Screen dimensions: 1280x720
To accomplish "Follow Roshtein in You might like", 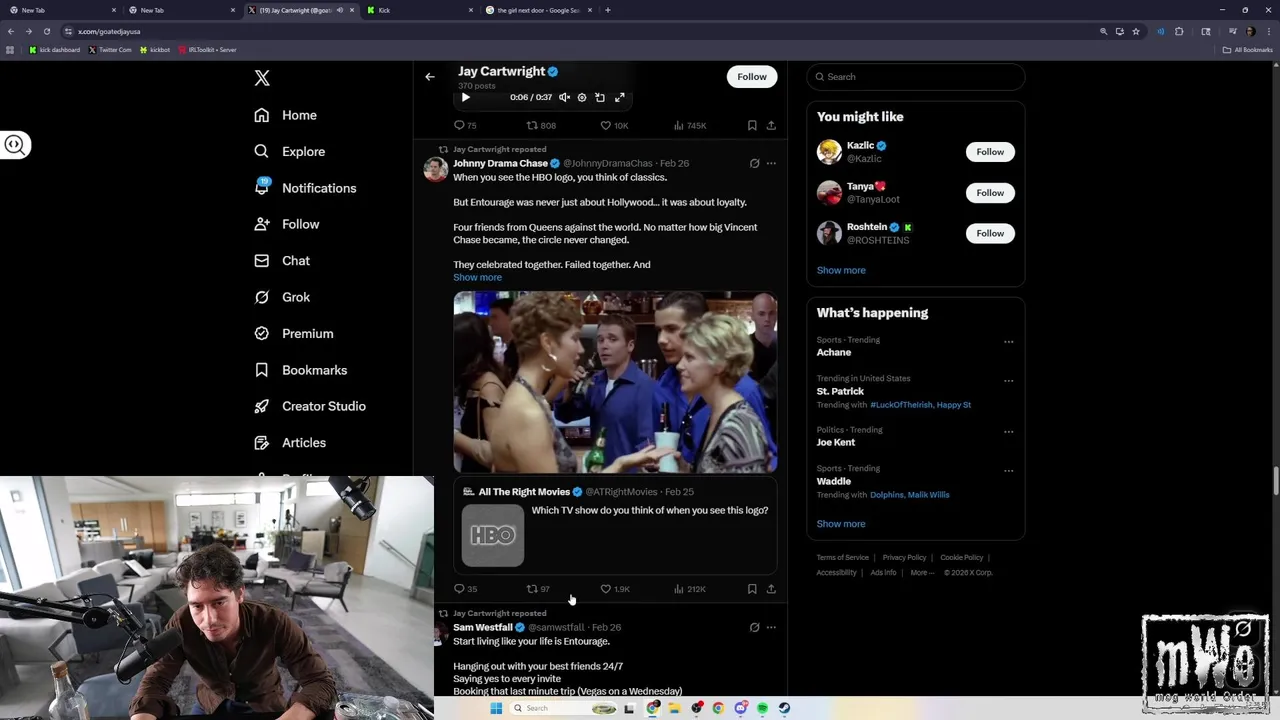I will [x=990, y=234].
